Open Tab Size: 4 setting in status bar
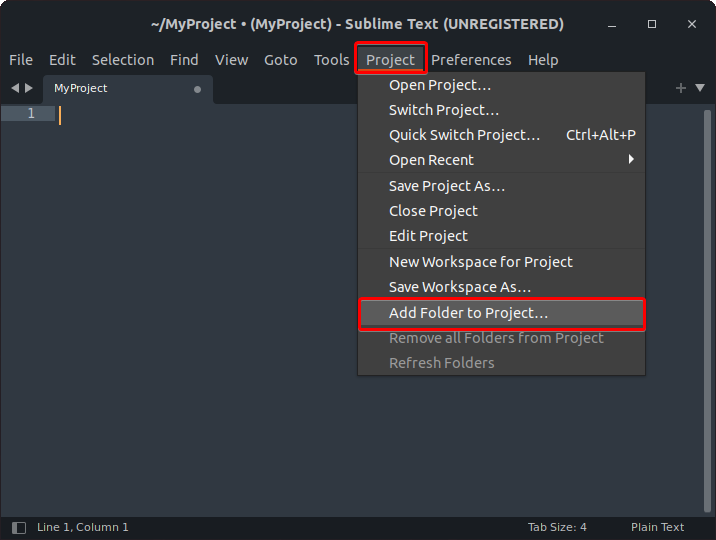This screenshot has width=716, height=540. pyautogui.click(x=557, y=527)
